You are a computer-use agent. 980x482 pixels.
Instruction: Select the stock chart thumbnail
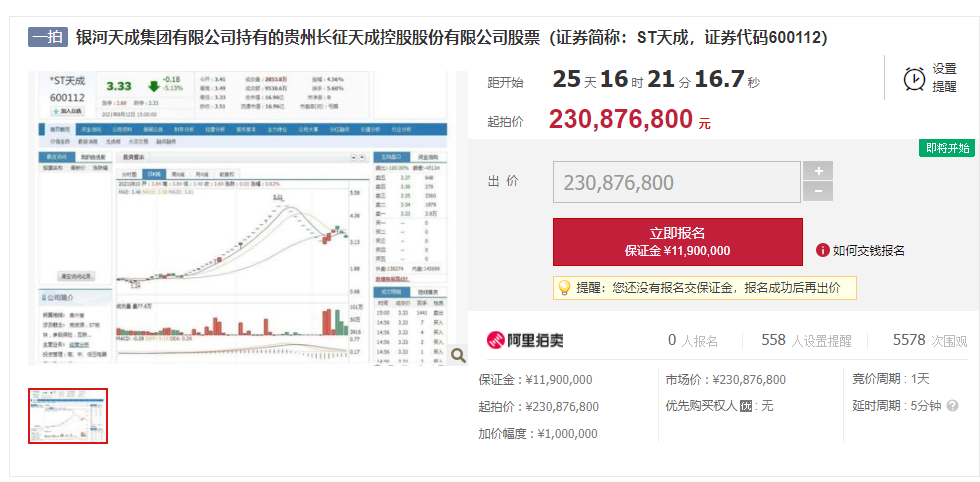68,416
